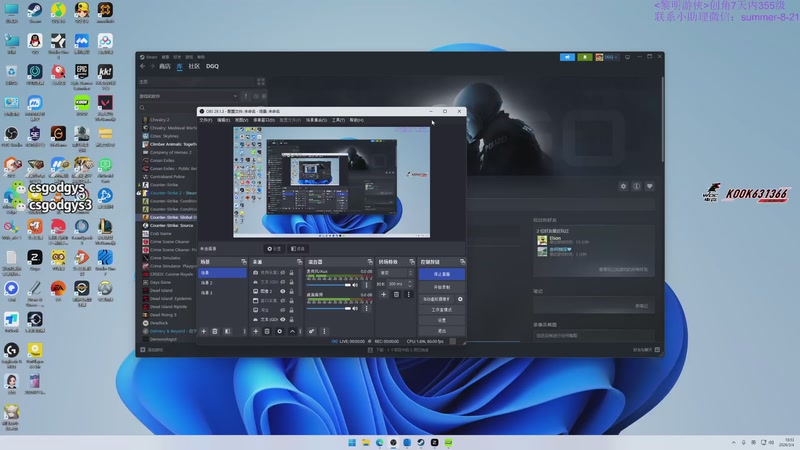800x450 pixels.
Task: Open Epic Games Launcher desktop icon
Action: (82, 74)
